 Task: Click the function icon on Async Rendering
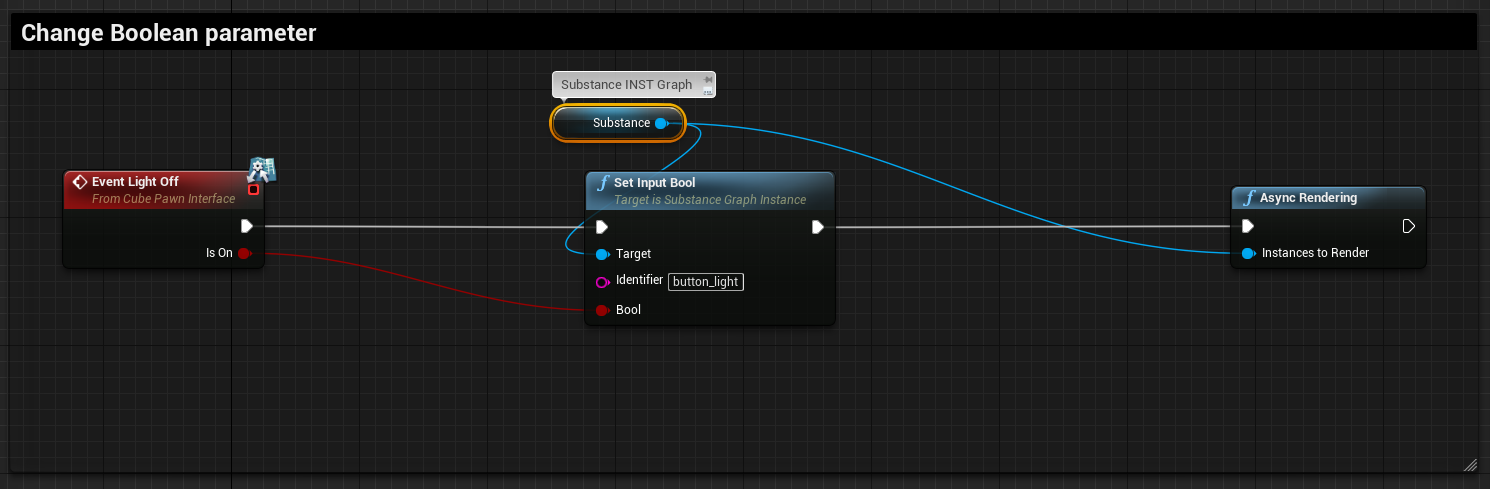click(x=1248, y=198)
